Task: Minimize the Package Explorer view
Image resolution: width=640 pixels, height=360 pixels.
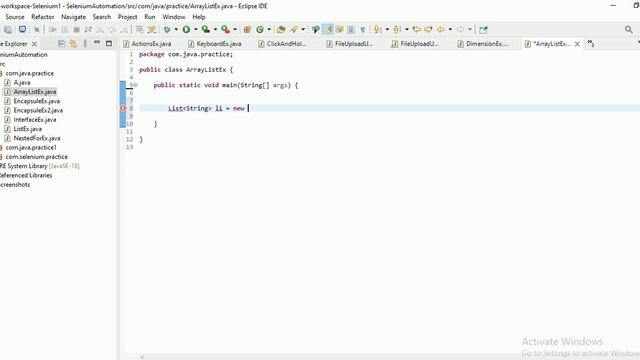Action: tap(97, 42)
